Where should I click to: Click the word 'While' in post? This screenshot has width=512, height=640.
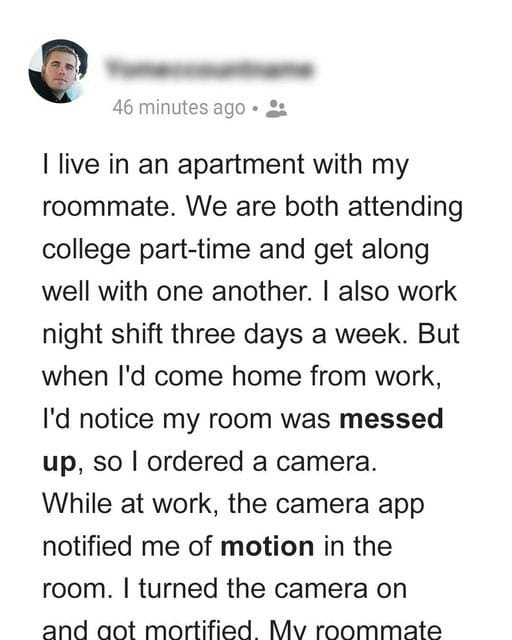pyautogui.click(x=77, y=504)
